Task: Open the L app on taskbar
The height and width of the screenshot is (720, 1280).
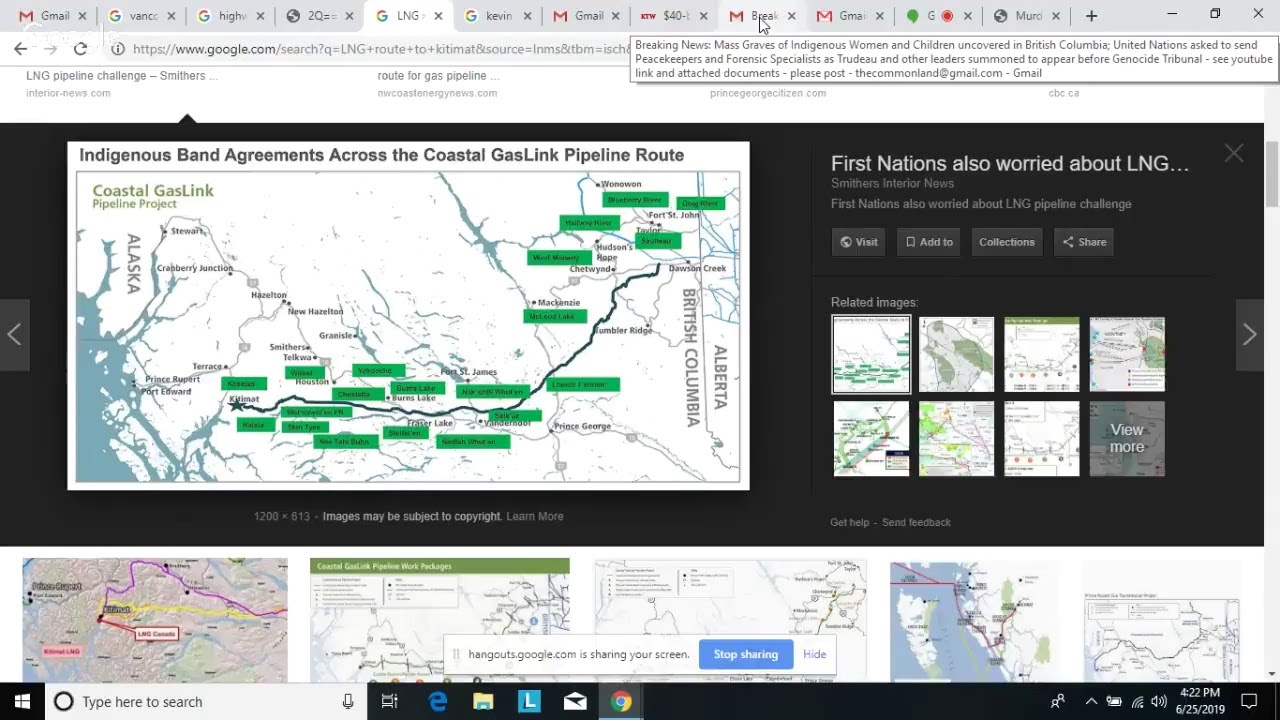Action: pos(529,701)
